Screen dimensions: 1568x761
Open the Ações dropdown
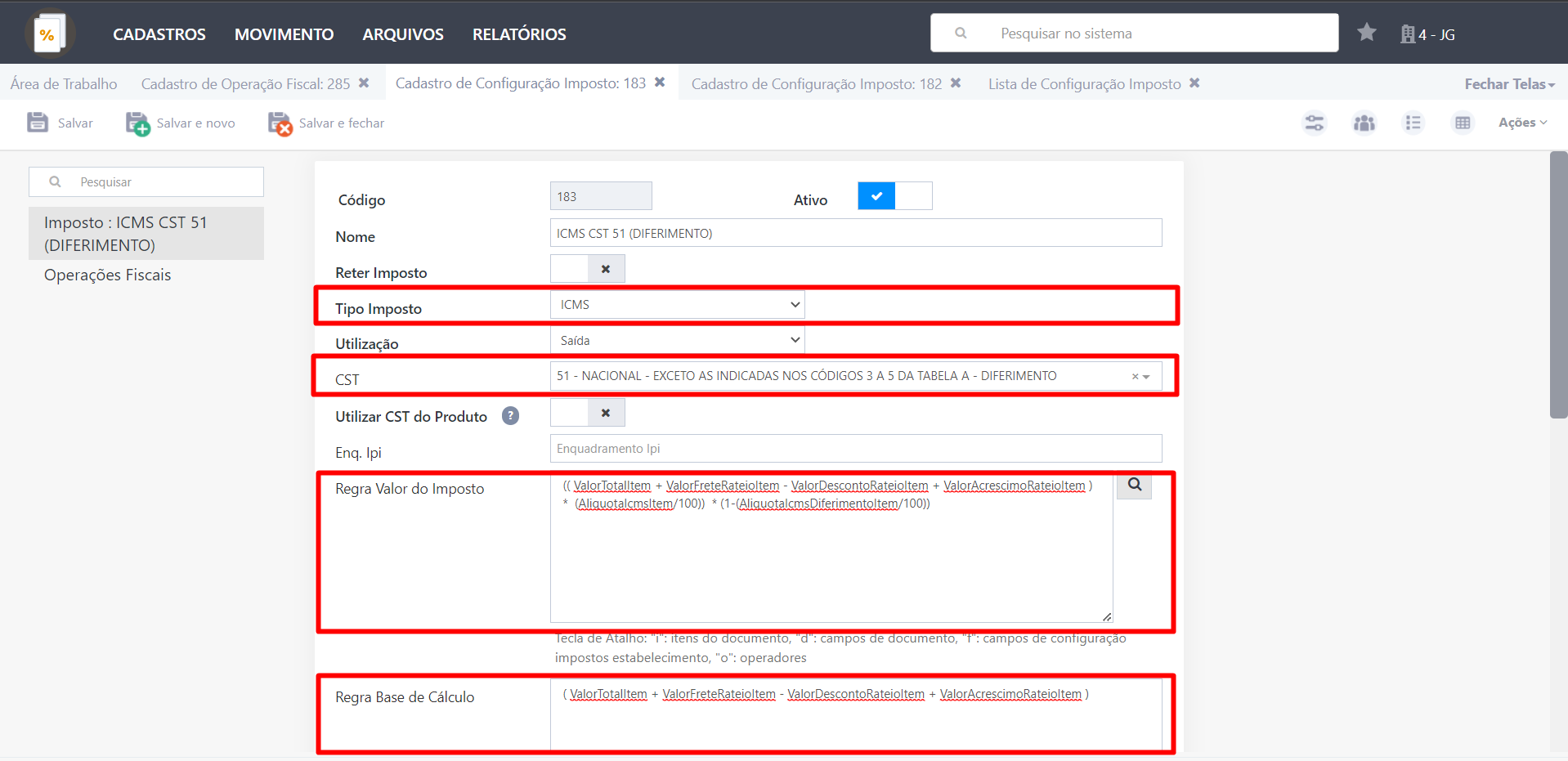pyautogui.click(x=1522, y=123)
